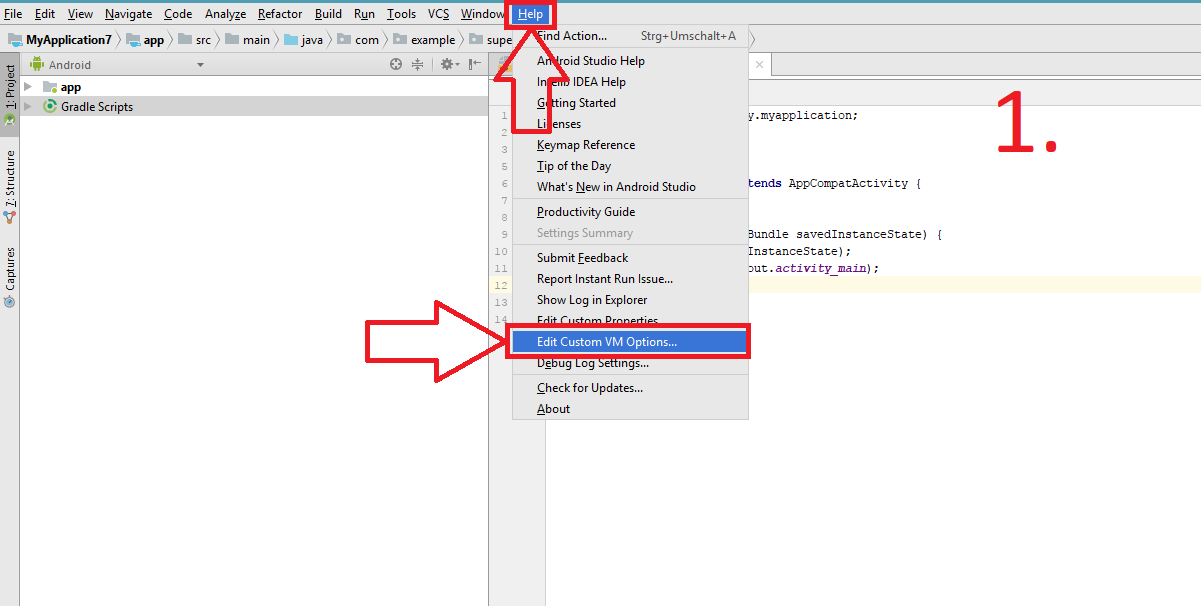Open the Code menu

178,14
